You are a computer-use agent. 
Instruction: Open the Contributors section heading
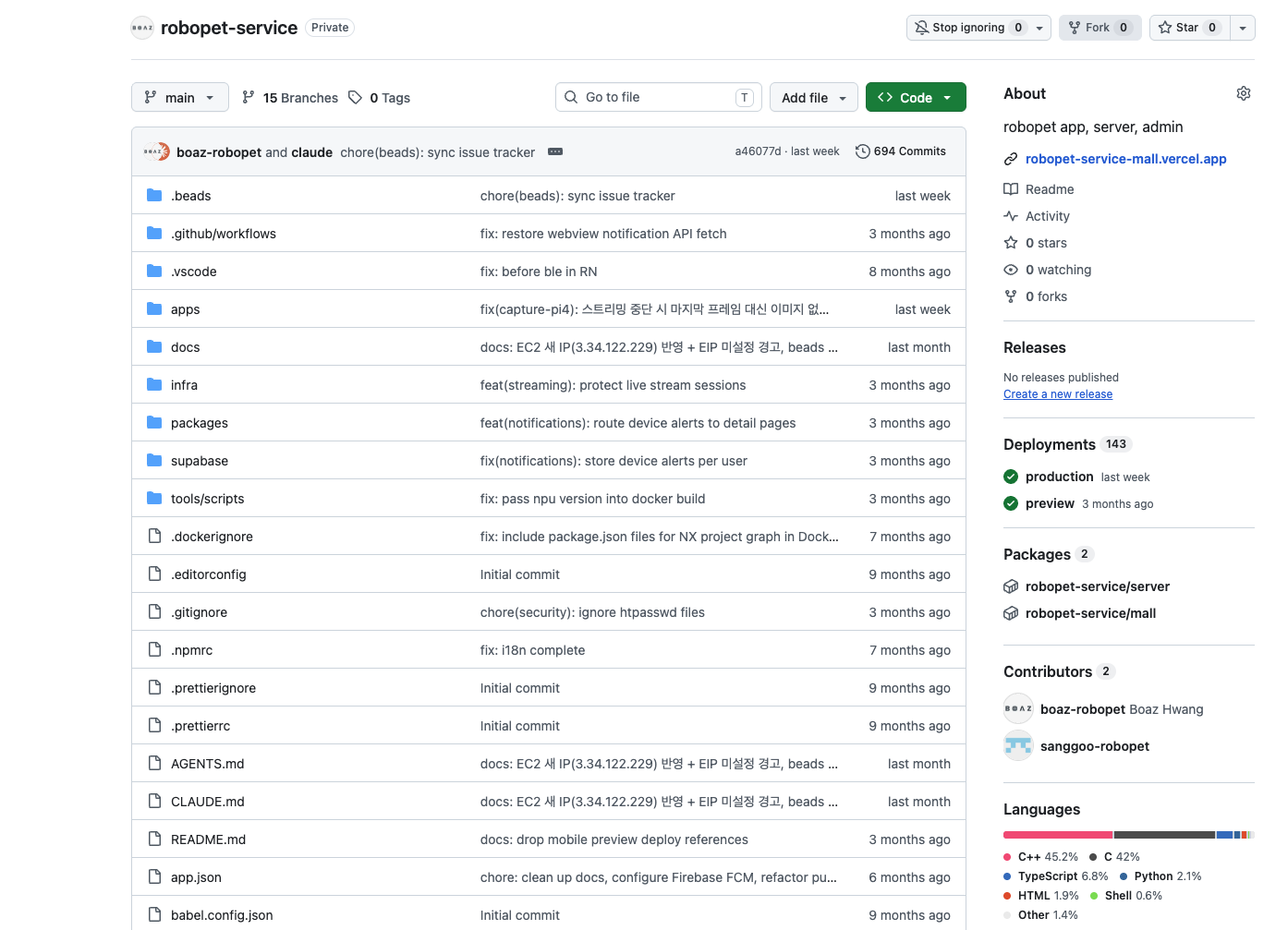[x=1048, y=671]
